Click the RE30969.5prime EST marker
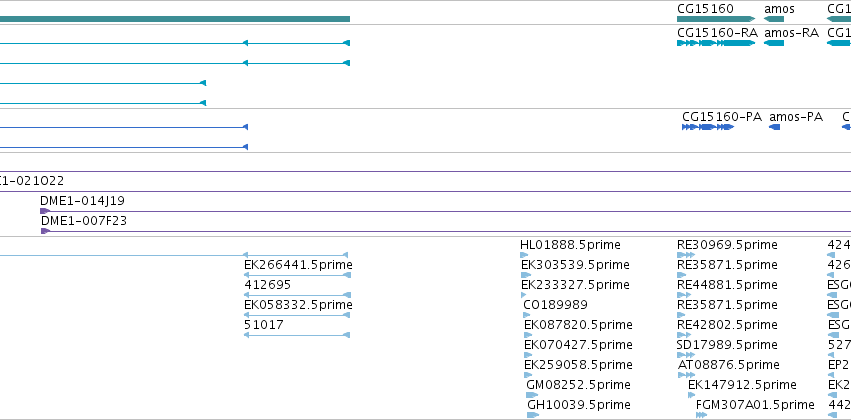The height and width of the screenshot is (420, 851). click(x=686, y=255)
